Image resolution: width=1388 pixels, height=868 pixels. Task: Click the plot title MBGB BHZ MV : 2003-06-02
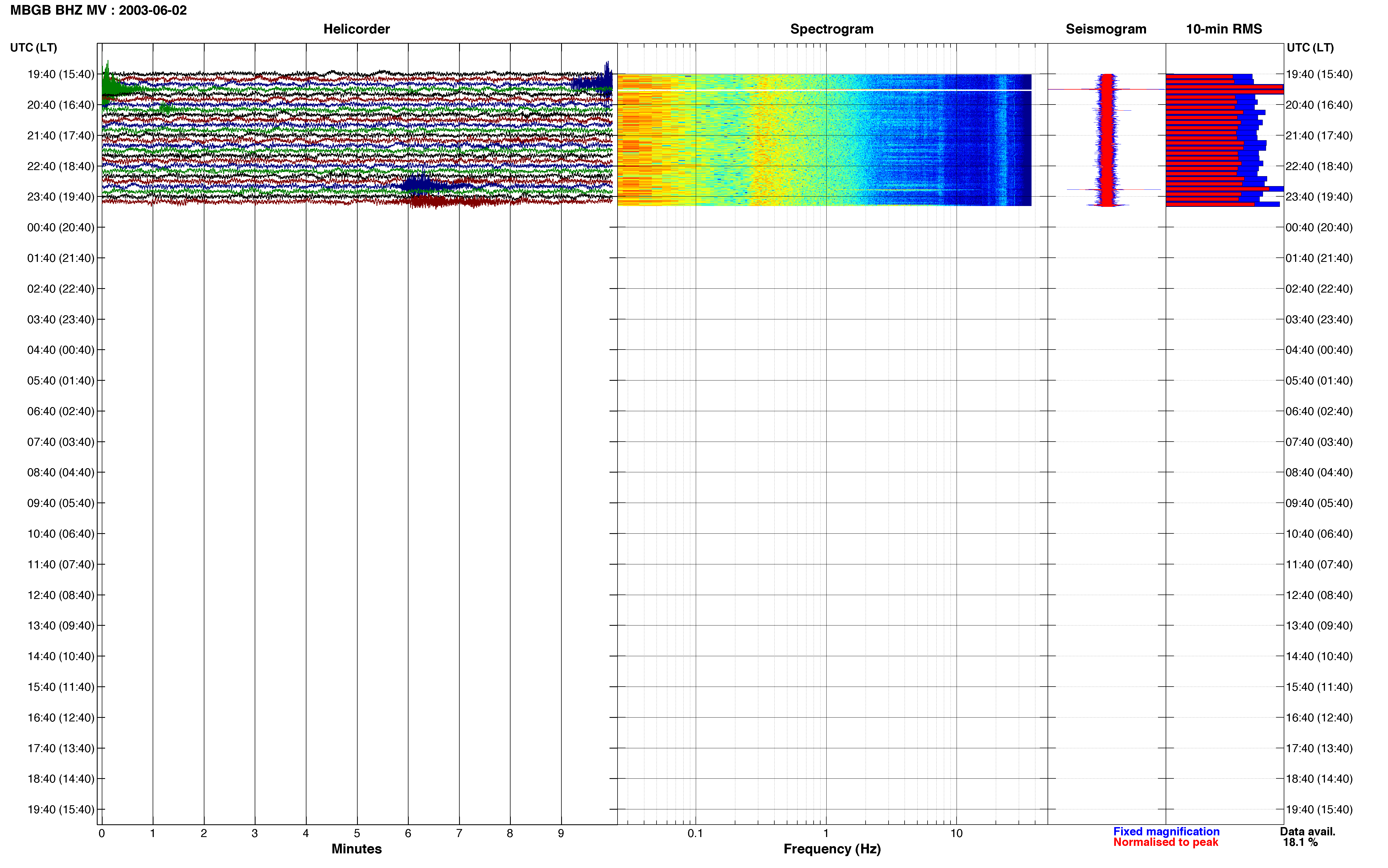pos(98,10)
